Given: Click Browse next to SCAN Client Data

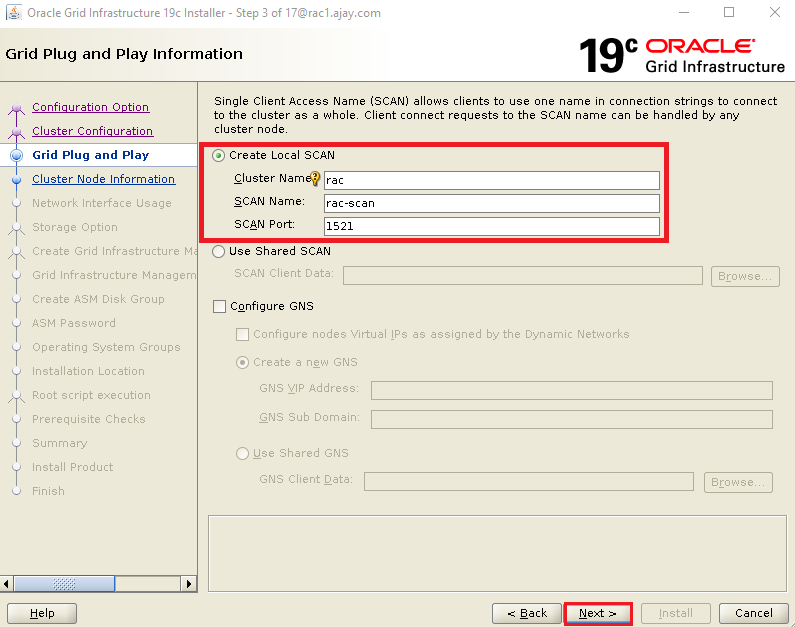Looking at the screenshot, I should click(x=745, y=276).
